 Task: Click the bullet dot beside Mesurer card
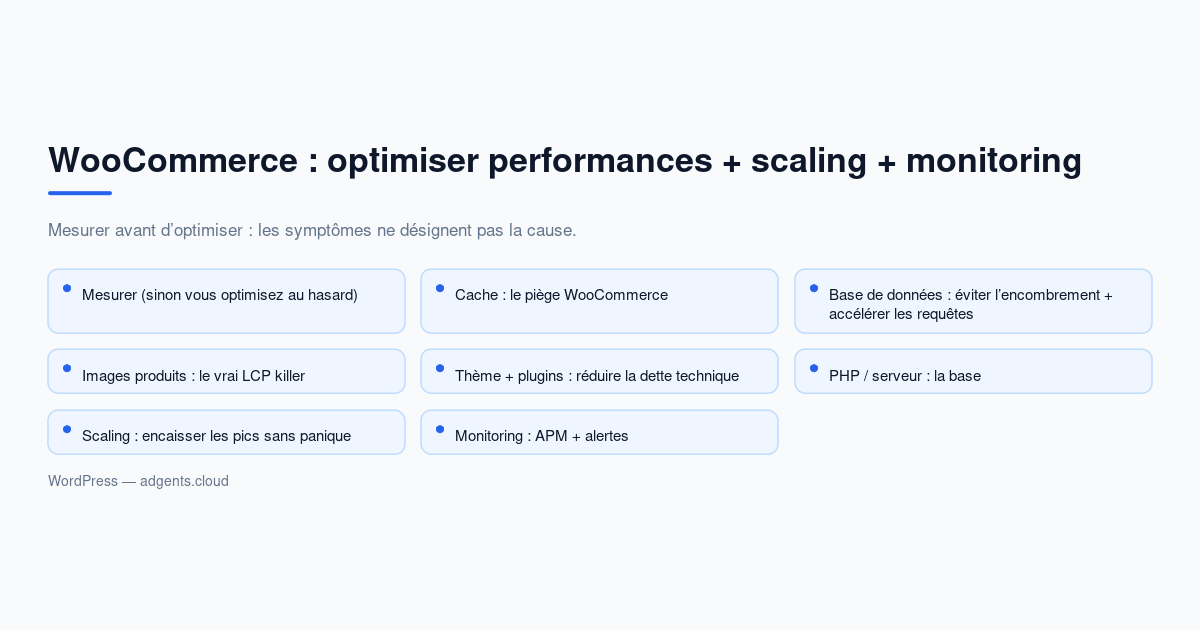coord(67,288)
